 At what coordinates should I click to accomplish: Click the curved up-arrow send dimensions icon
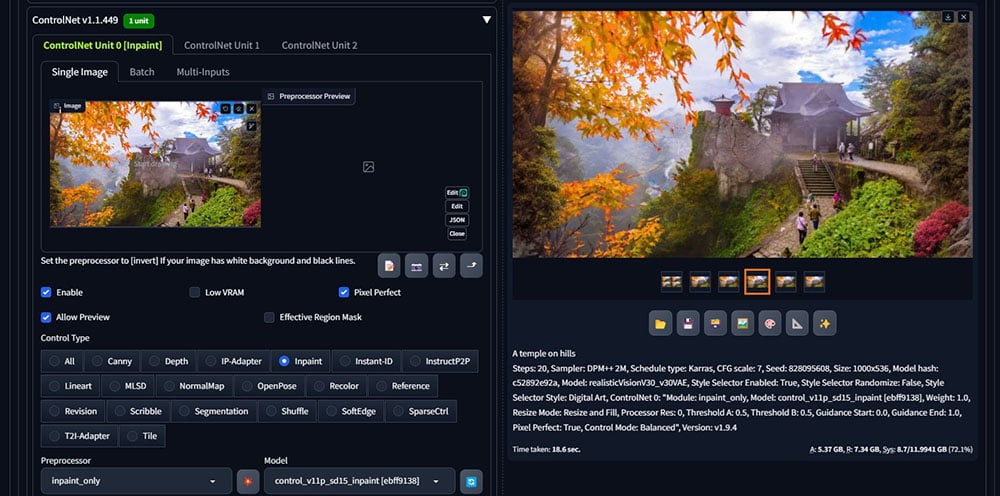click(471, 266)
